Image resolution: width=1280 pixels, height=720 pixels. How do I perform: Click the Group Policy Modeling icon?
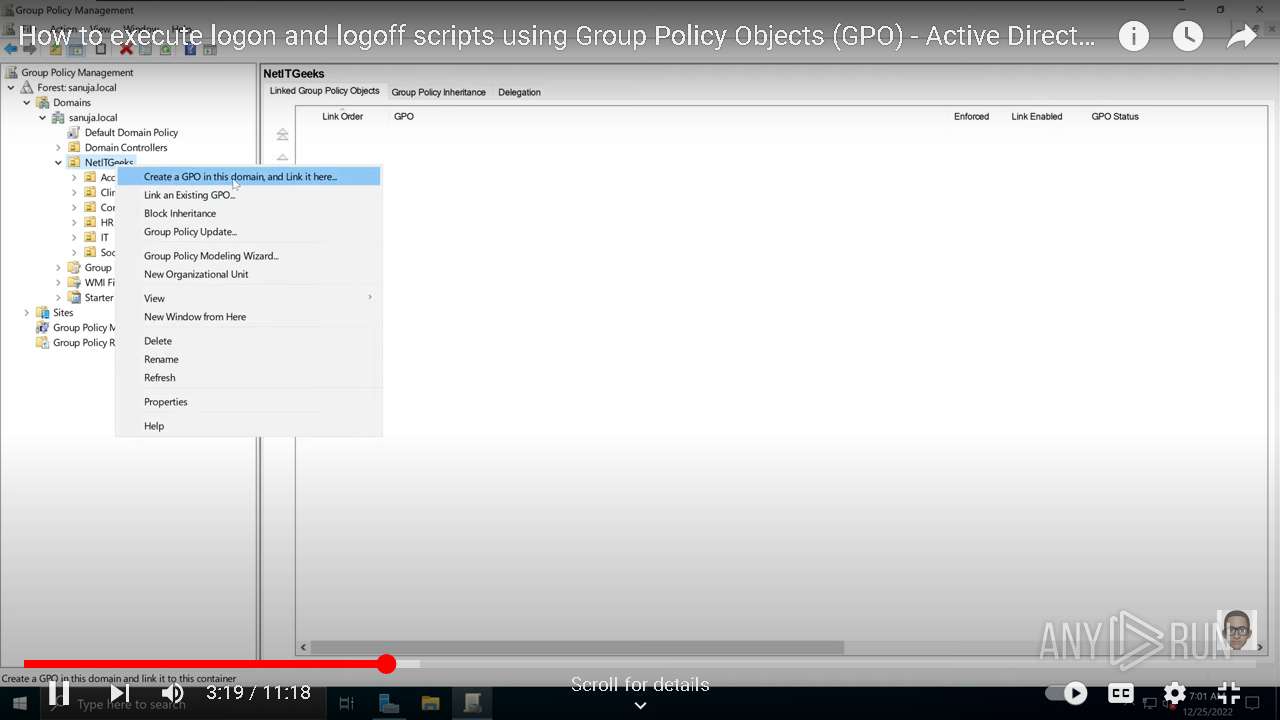pos(43,328)
